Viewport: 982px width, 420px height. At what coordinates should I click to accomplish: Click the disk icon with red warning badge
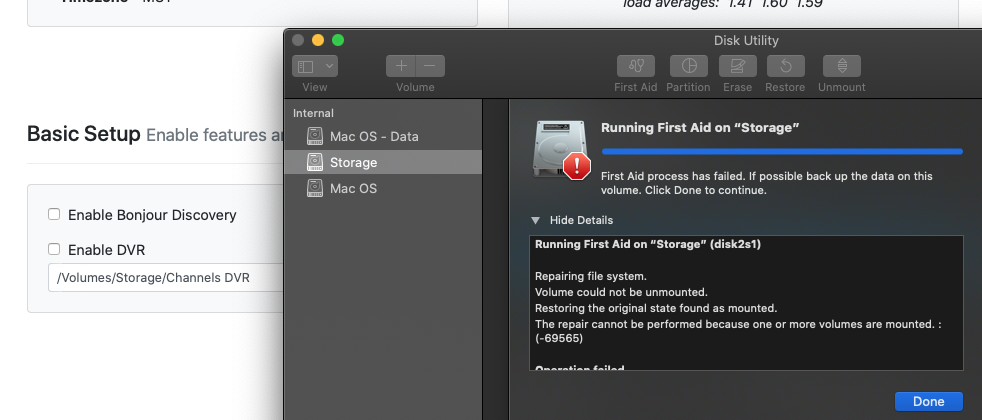tap(562, 150)
